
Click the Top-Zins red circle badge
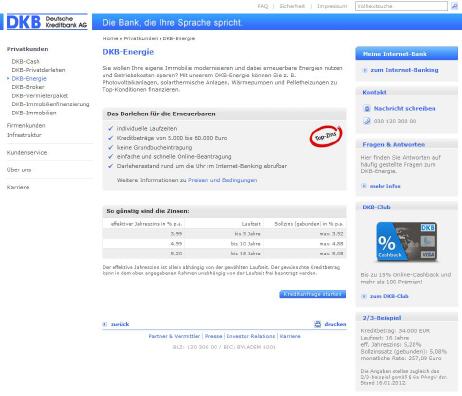(x=326, y=136)
